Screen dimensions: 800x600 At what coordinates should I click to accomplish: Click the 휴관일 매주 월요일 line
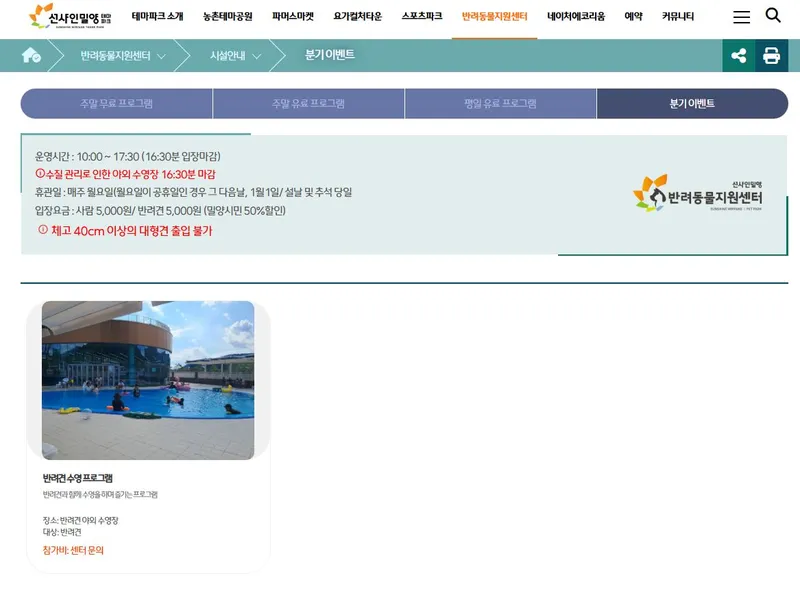point(193,192)
